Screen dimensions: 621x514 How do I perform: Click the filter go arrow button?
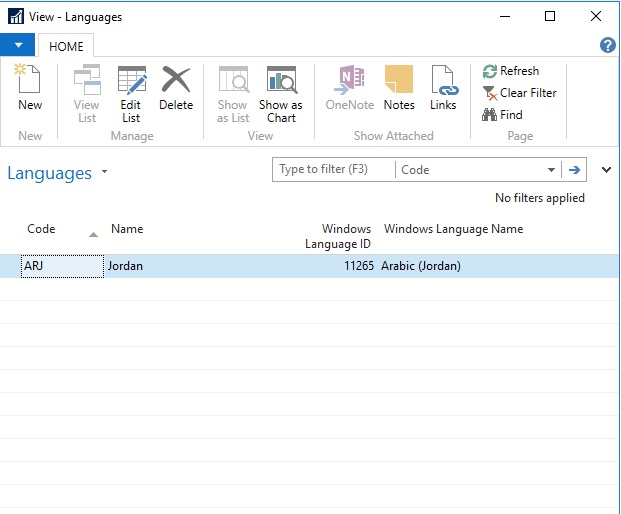coord(575,170)
